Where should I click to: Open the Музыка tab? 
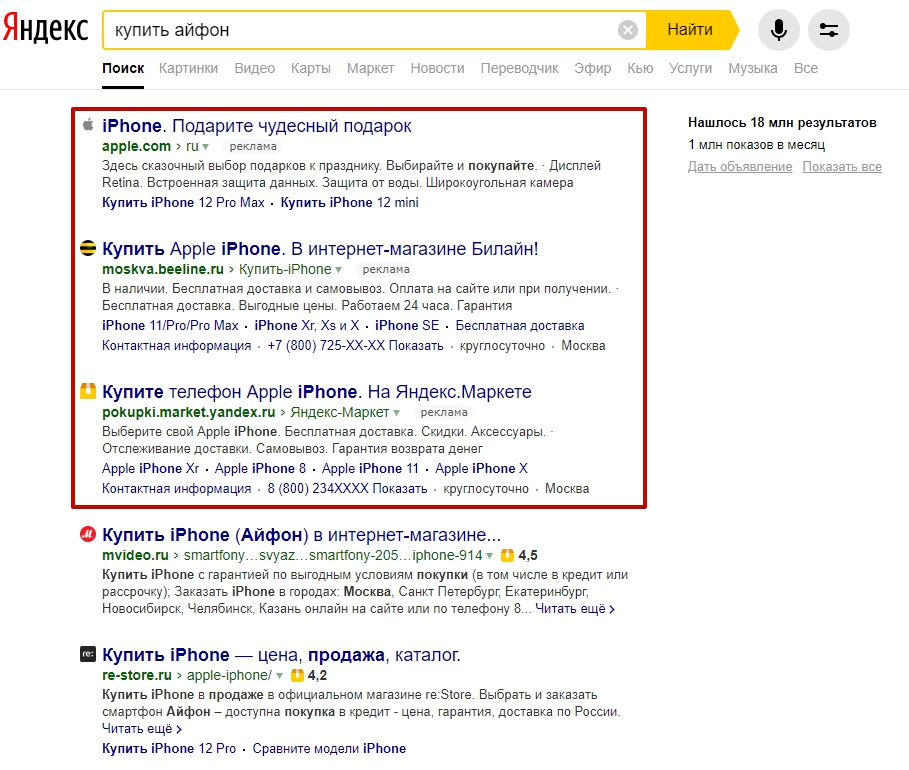click(753, 68)
